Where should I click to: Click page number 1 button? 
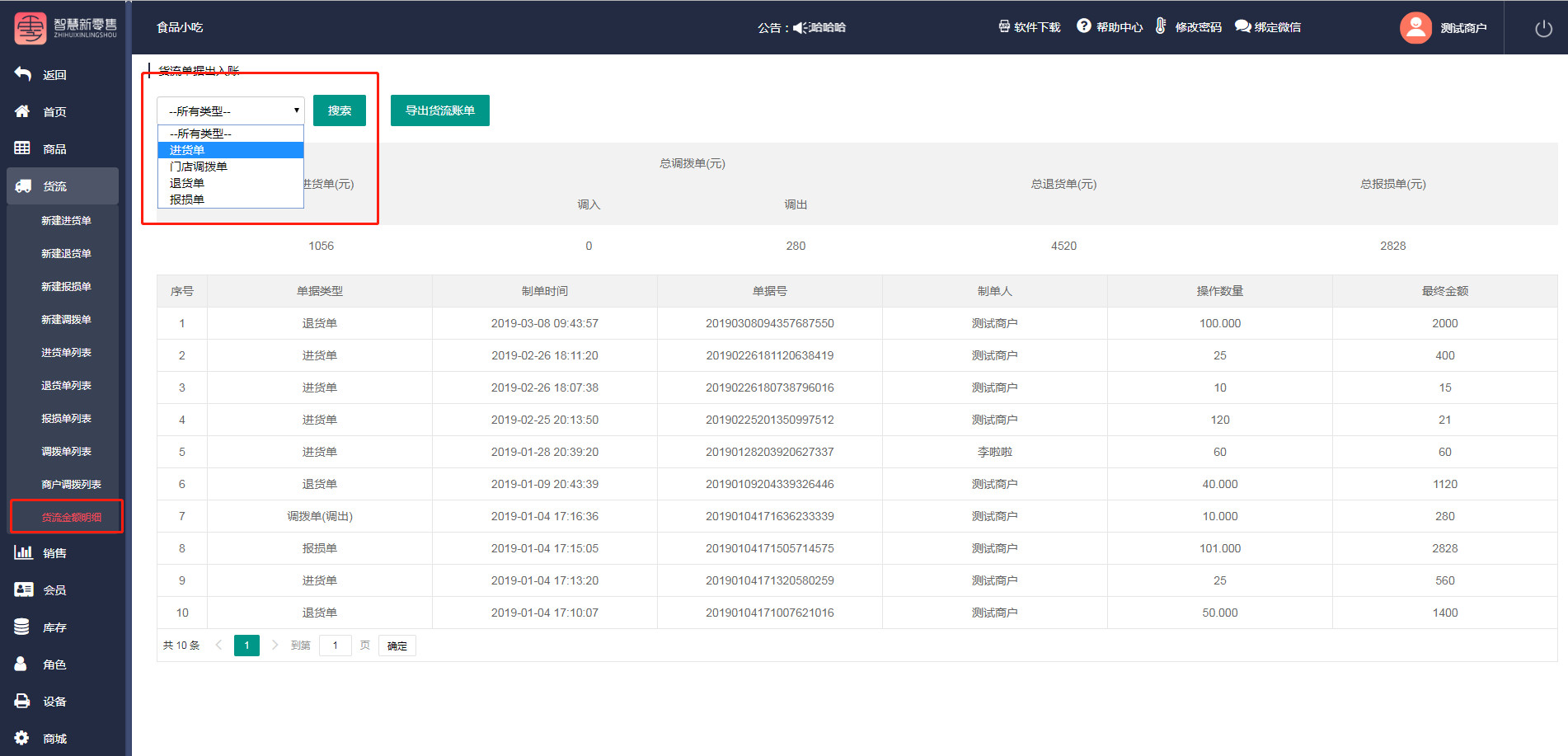tap(246, 646)
